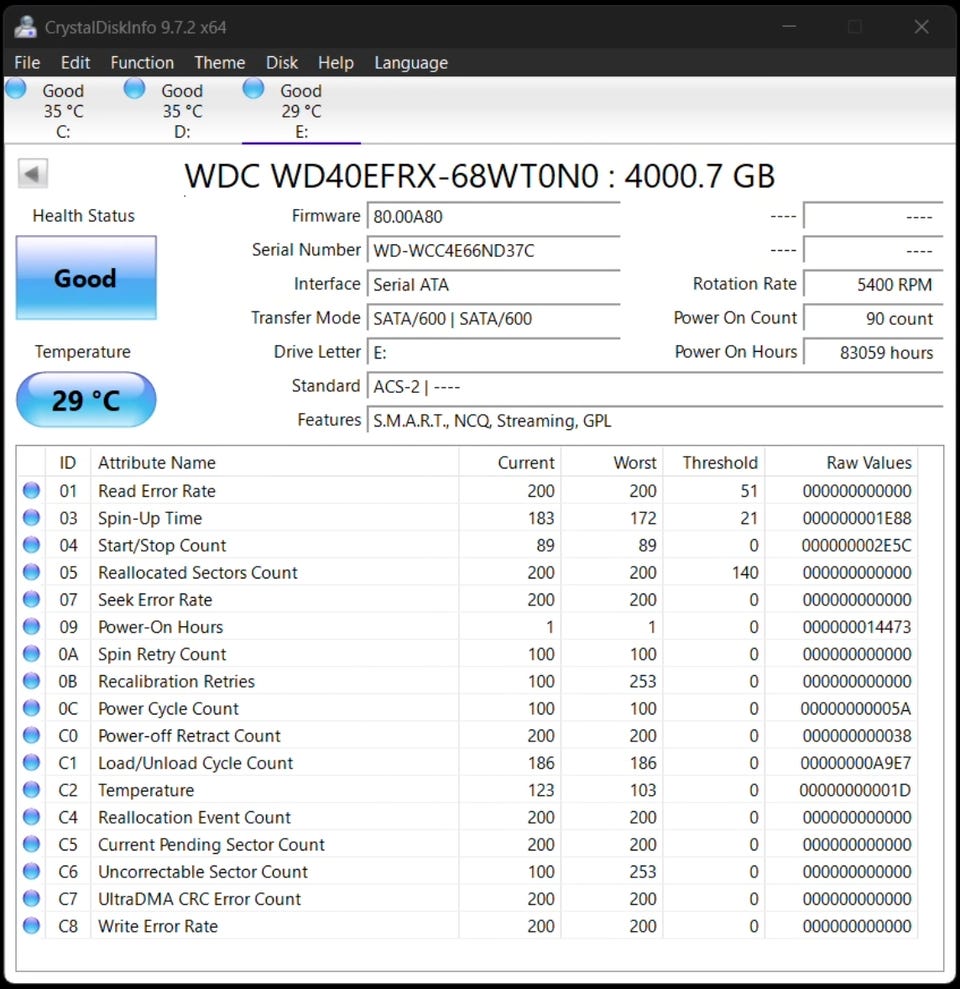The width and height of the screenshot is (960, 989).
Task: Open the Theme menu
Action: (219, 62)
